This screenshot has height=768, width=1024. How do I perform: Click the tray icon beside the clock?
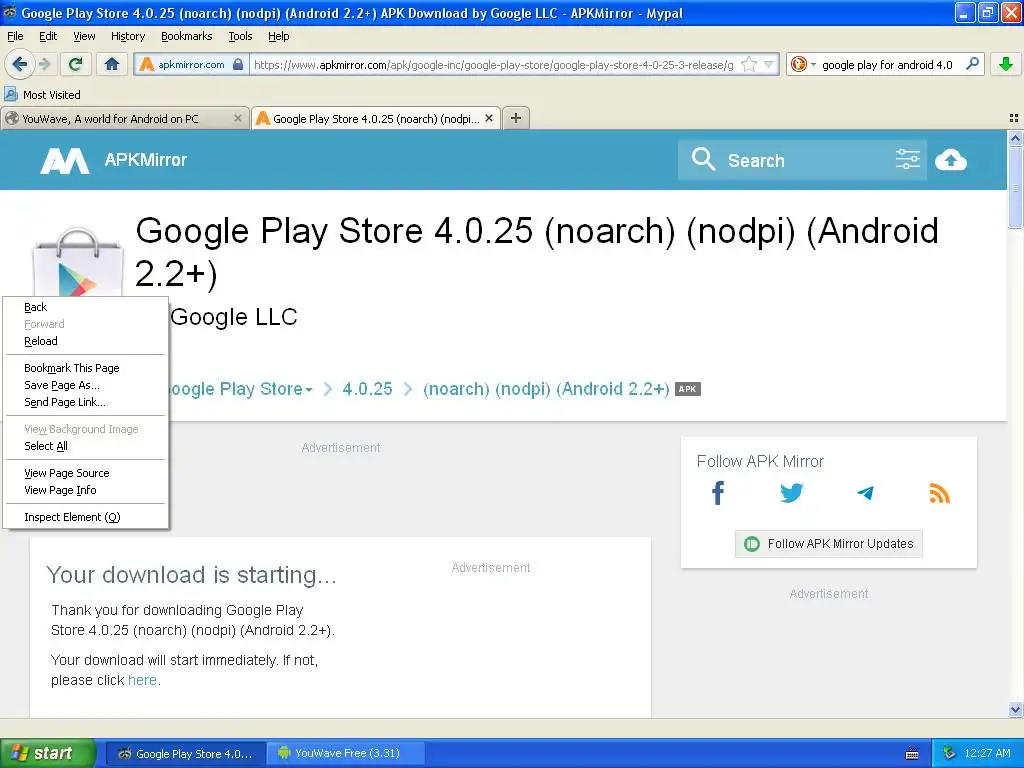pos(950,753)
